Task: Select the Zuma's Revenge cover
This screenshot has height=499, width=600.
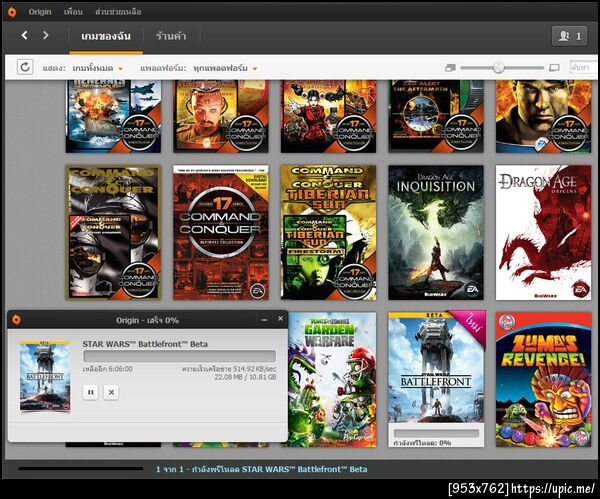Action: (543, 380)
